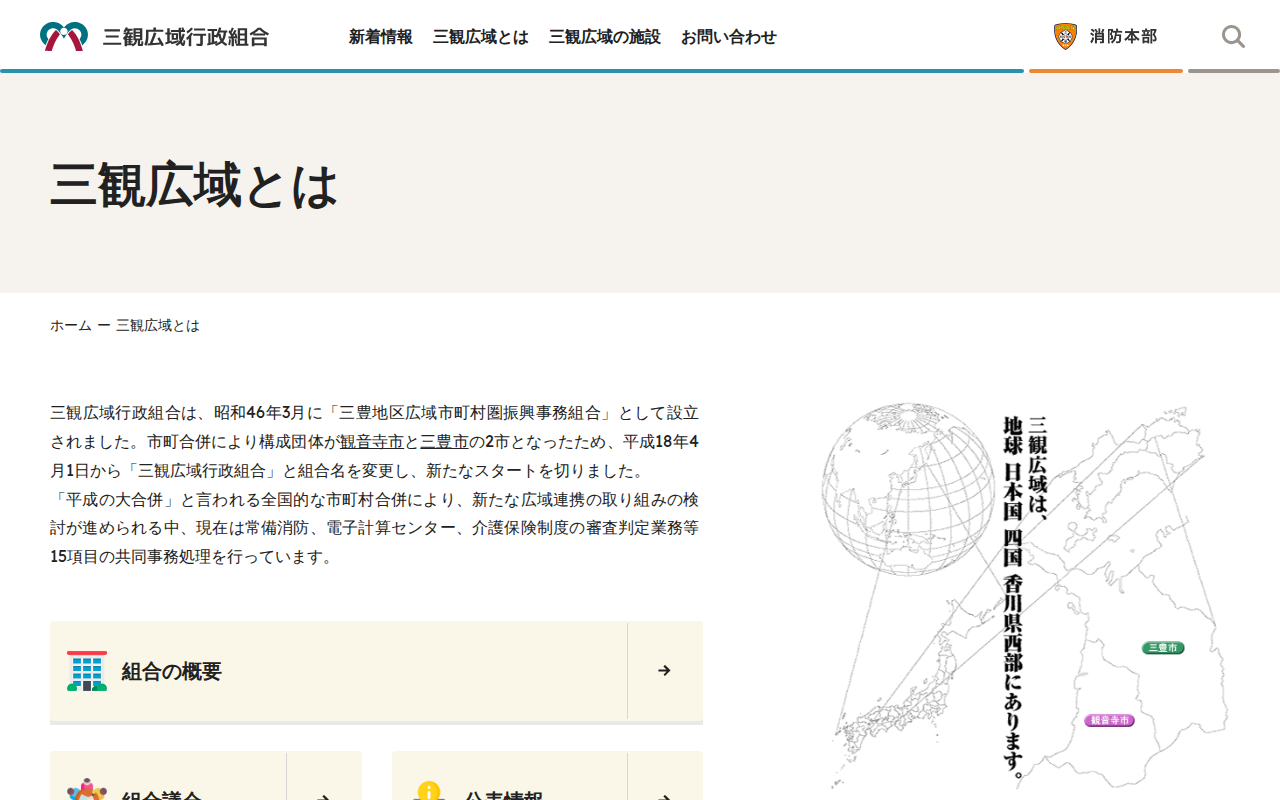Screen dimensions: 1280x800
Task: Open the 組合の概要 card
Action: coord(376,671)
